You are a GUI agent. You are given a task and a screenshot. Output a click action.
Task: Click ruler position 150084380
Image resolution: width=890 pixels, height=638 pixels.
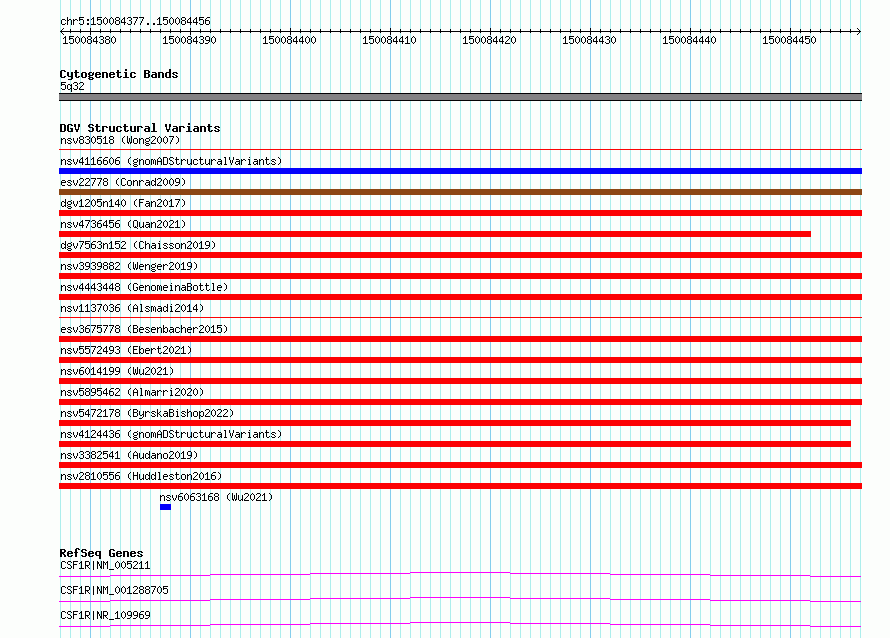[x=89, y=40]
